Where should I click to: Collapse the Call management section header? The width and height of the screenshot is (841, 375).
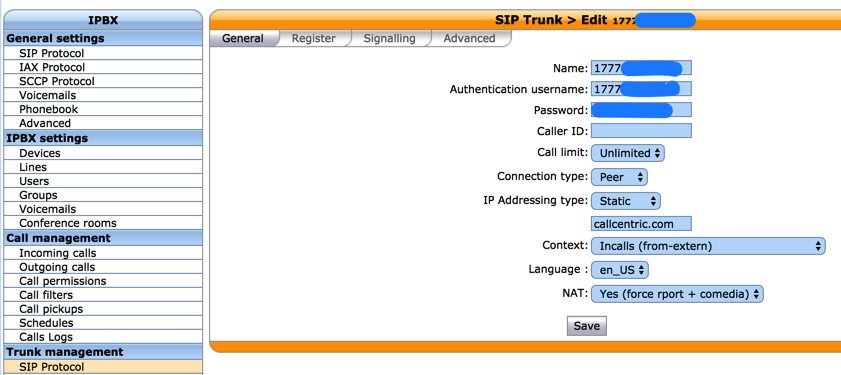[103, 238]
